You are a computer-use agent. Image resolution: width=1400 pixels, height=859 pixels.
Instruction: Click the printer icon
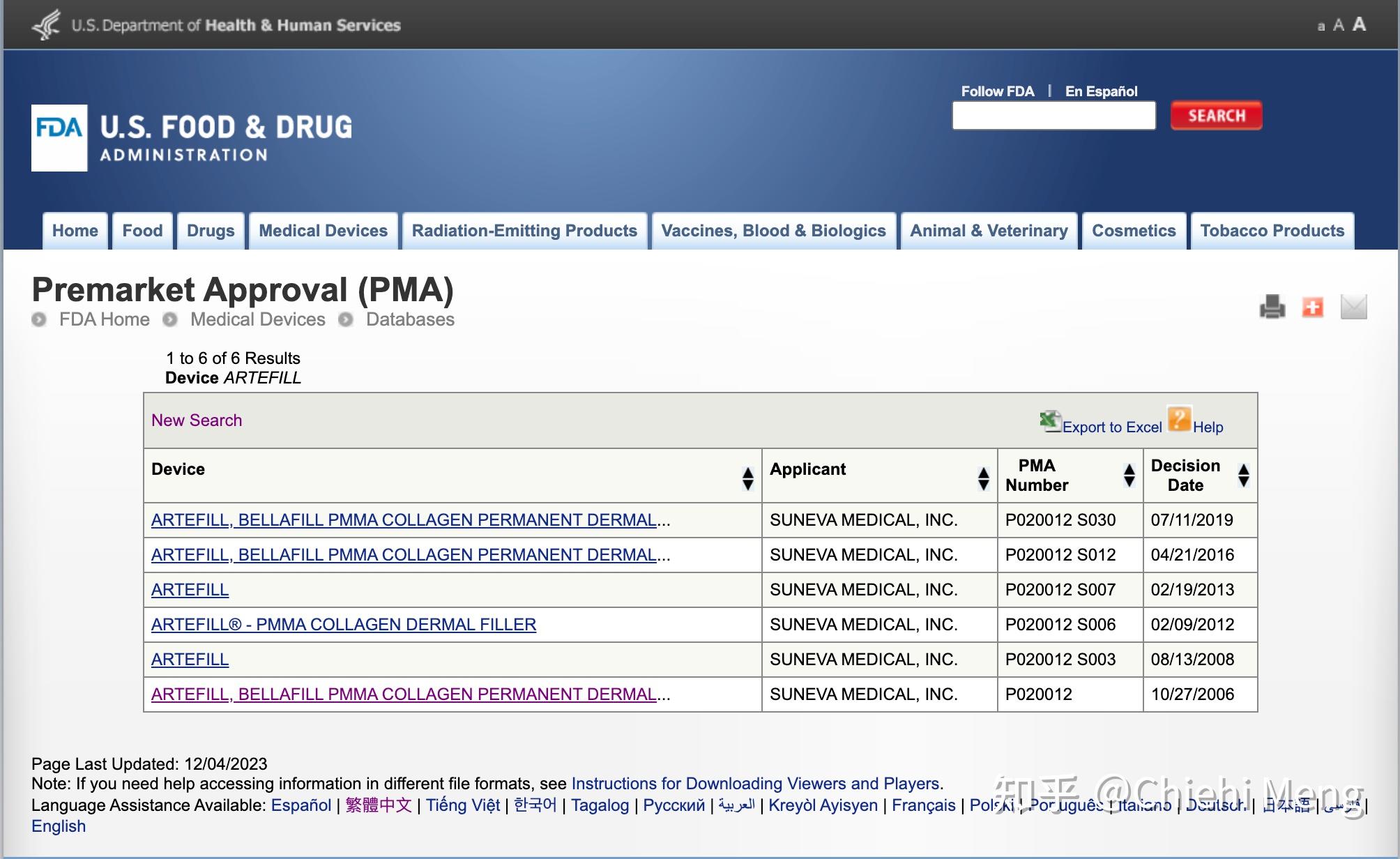point(1272,307)
